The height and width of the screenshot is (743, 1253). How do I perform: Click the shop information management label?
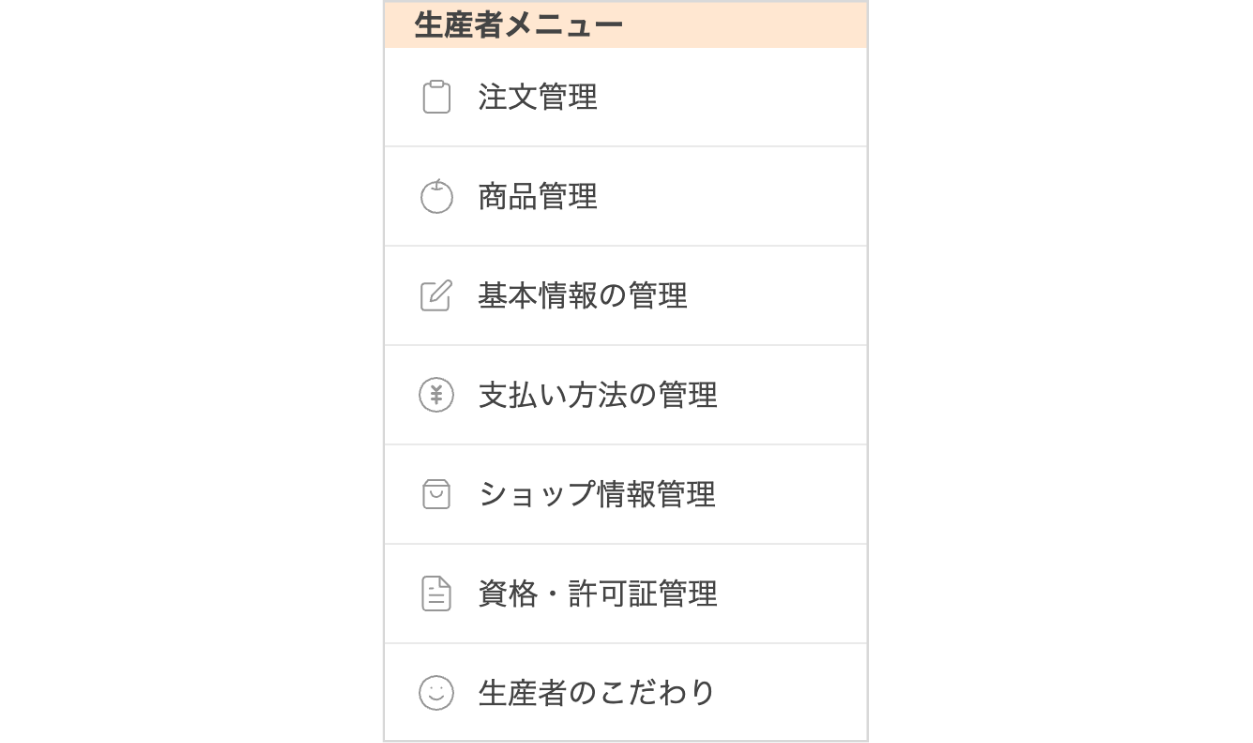(x=595, y=493)
